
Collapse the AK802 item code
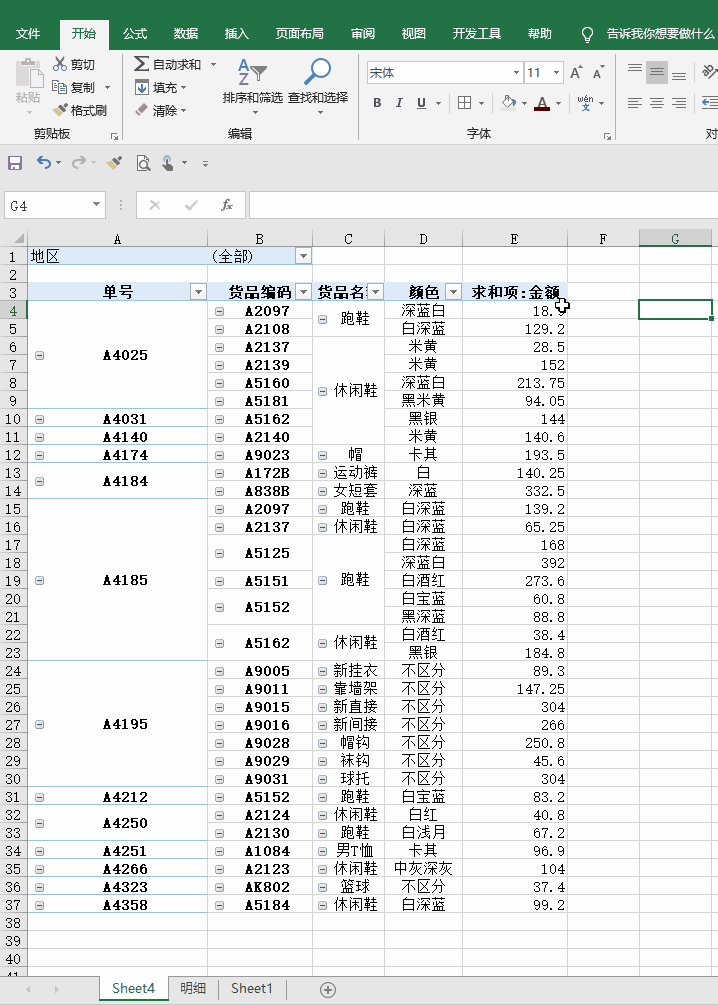tap(220, 888)
